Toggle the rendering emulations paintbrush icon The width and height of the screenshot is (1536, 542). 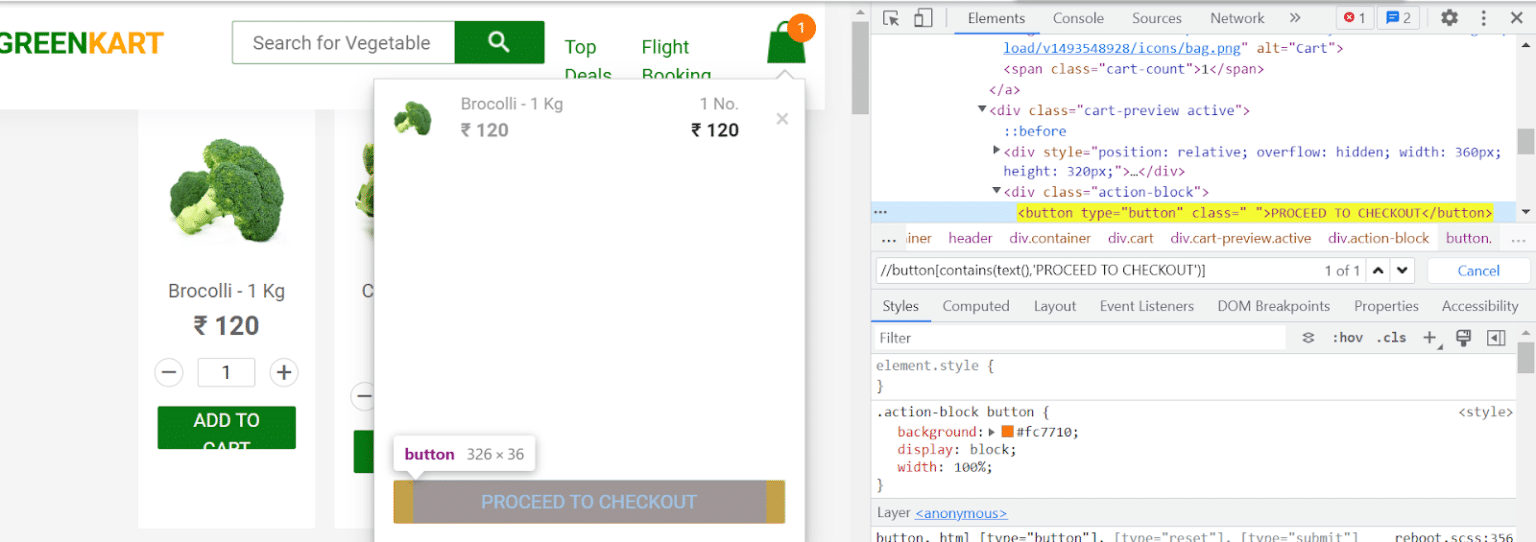pyautogui.click(x=1463, y=338)
